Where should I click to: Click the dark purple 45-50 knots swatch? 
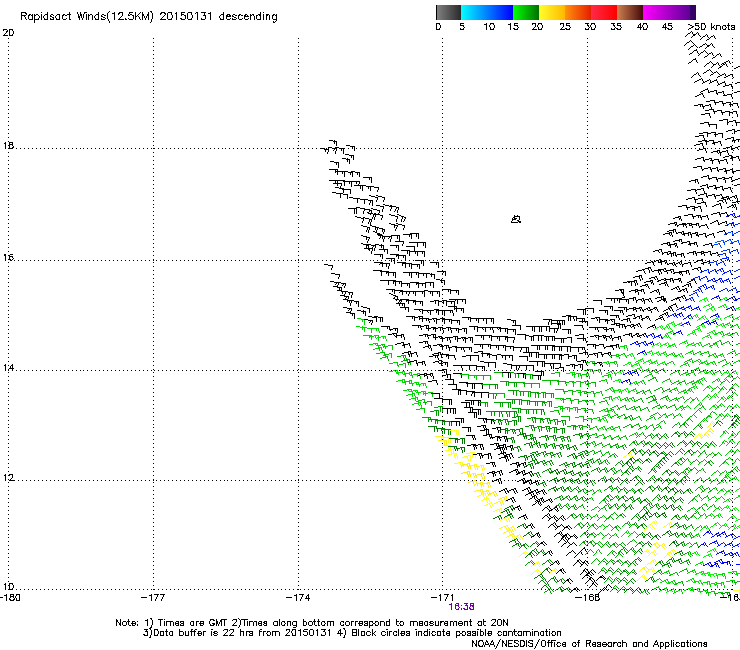tap(682, 12)
